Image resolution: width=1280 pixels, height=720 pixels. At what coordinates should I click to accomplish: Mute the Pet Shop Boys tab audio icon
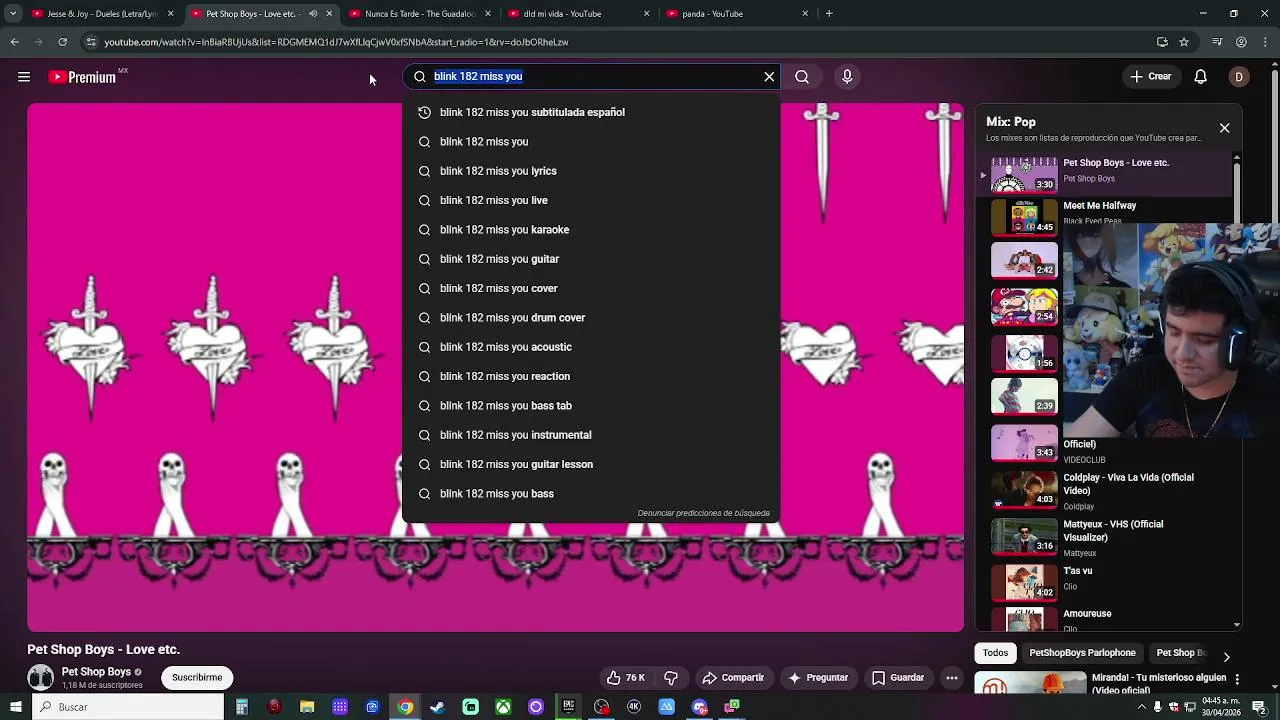point(312,14)
